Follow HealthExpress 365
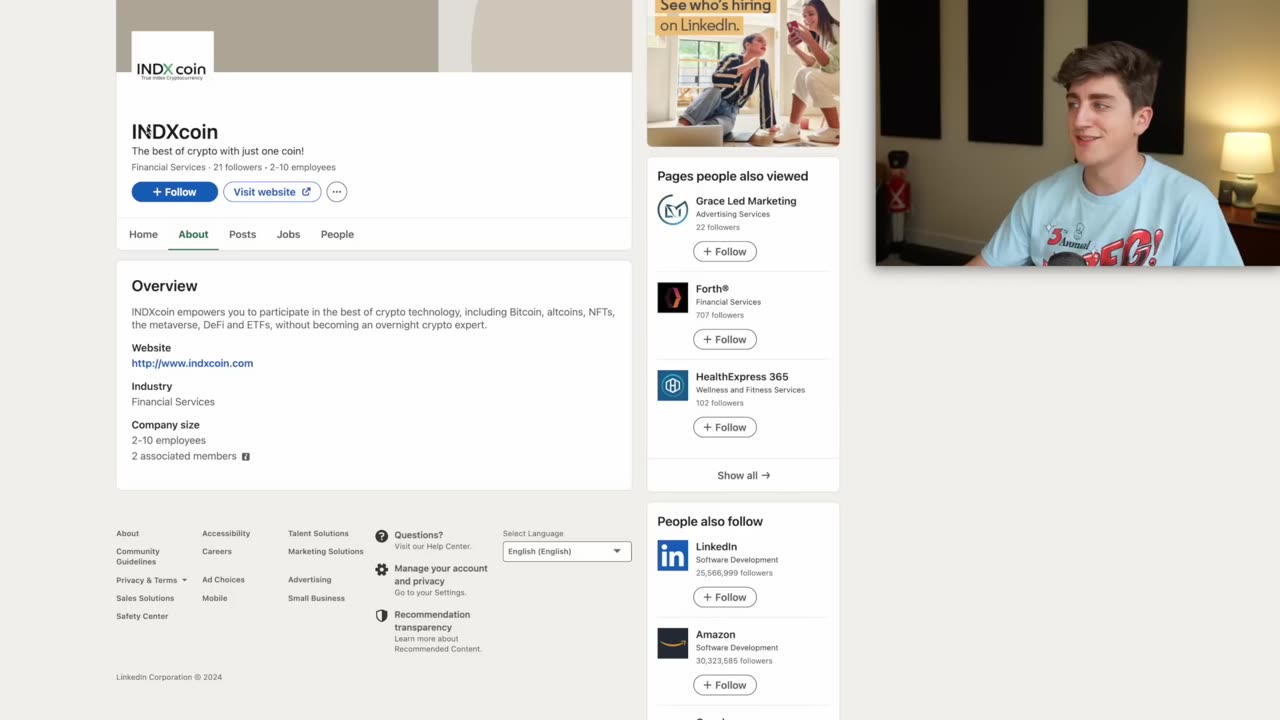Screen dimensions: 1280x720 (x=725, y=428)
